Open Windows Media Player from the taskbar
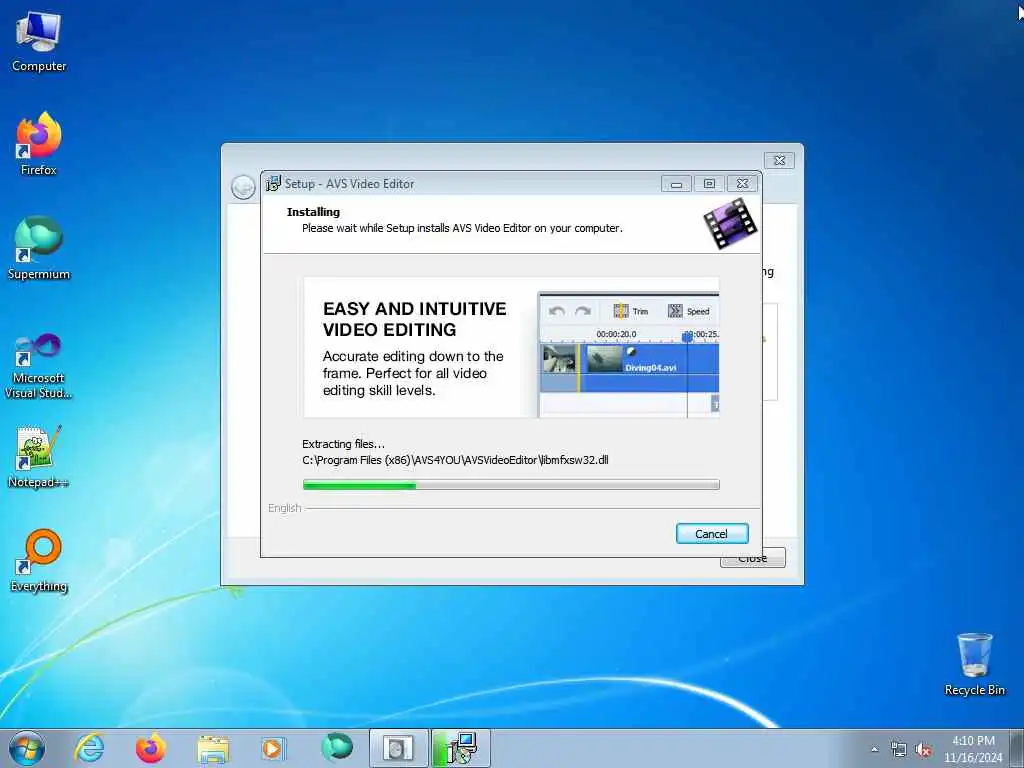This screenshot has height=768, width=1024. click(x=273, y=748)
